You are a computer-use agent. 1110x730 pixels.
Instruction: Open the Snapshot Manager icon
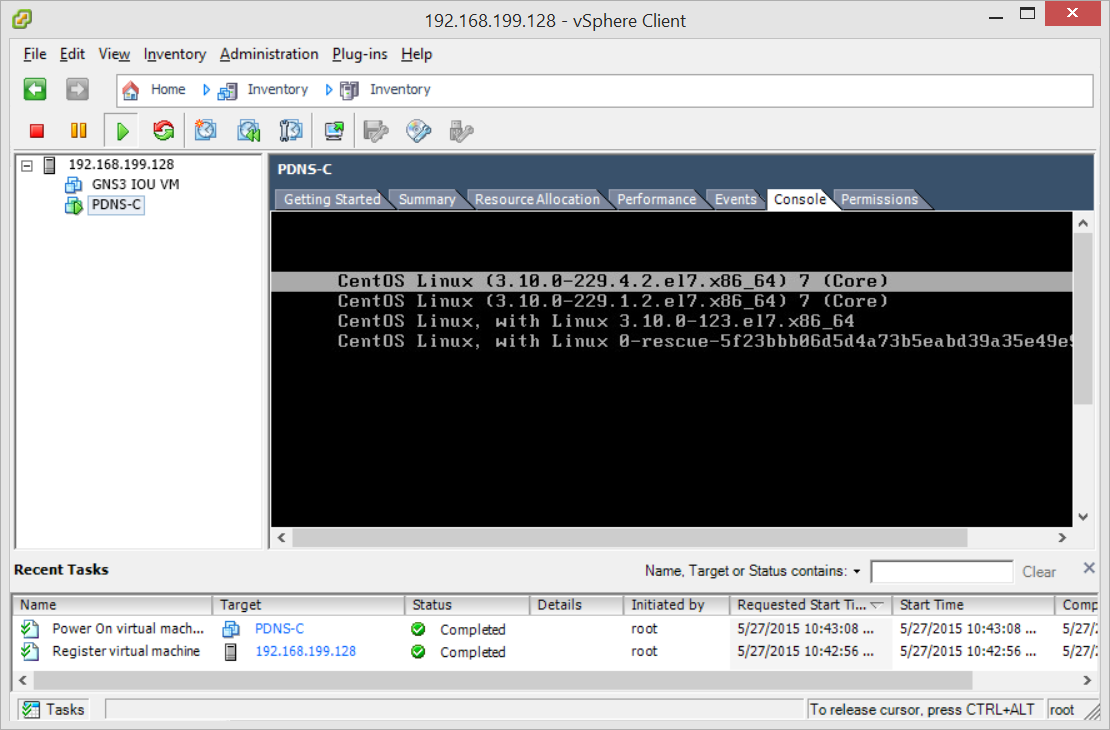click(x=290, y=131)
